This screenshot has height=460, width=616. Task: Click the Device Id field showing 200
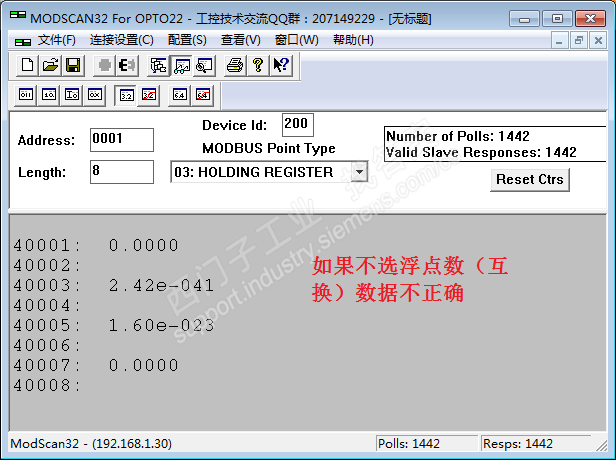point(298,125)
